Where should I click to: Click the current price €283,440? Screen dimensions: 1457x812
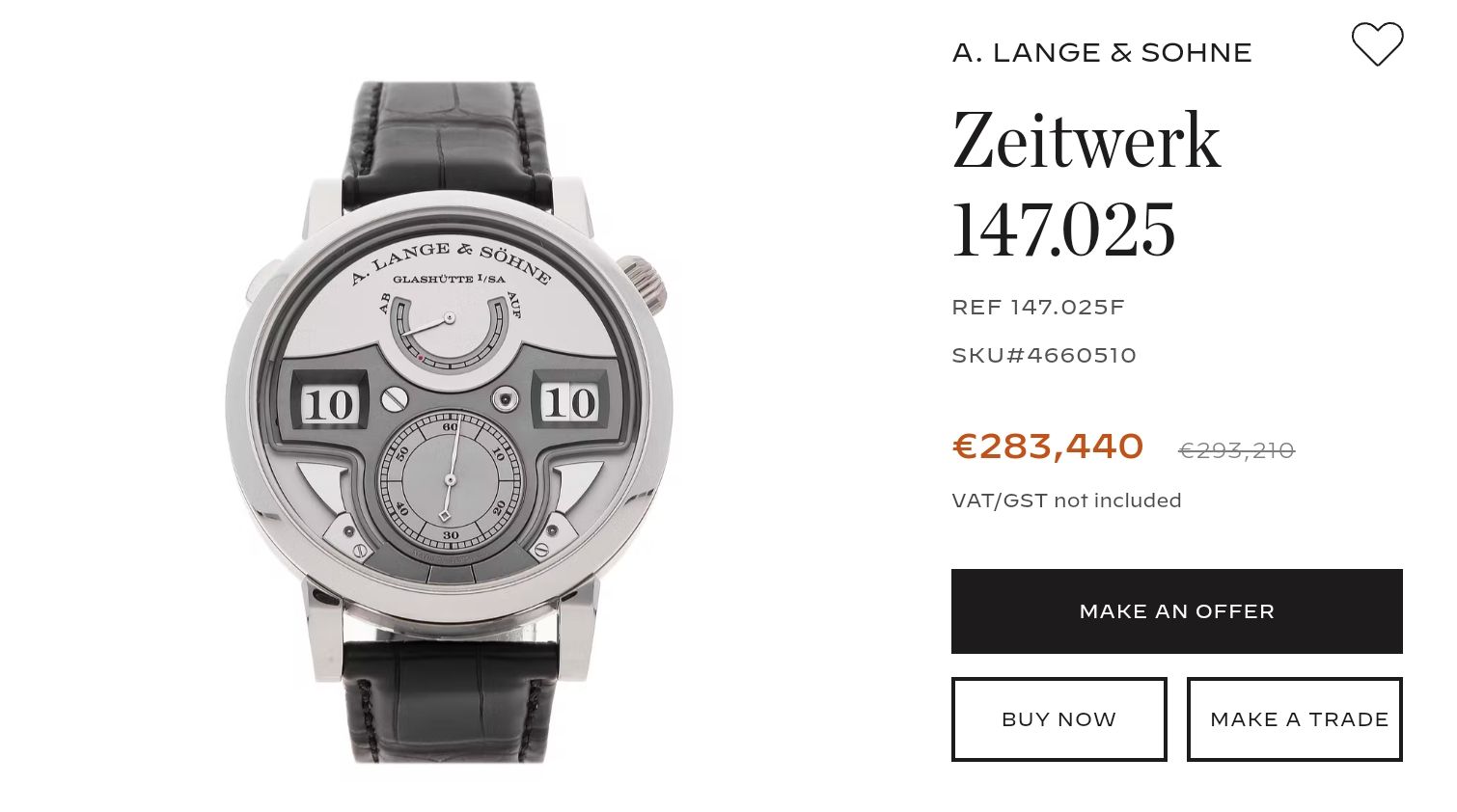[1048, 447]
